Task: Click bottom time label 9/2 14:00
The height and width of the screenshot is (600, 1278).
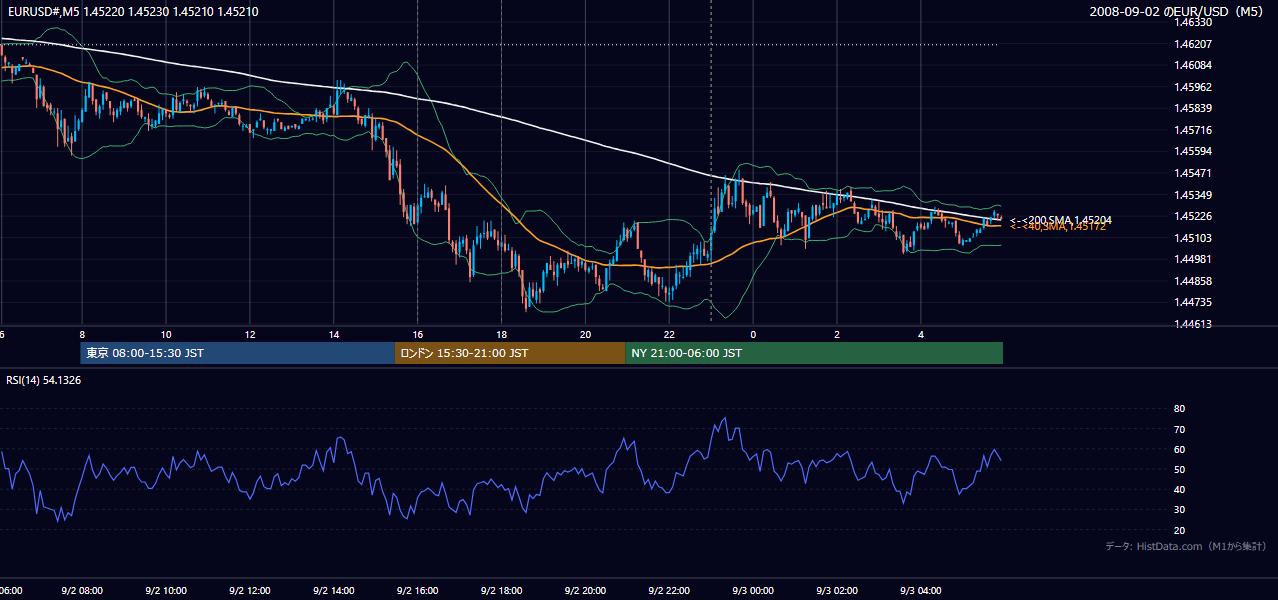Action: click(x=334, y=591)
